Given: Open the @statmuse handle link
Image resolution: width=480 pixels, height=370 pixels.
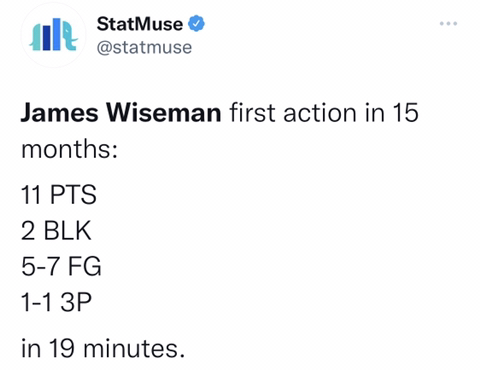Looking at the screenshot, I should (x=144, y=47).
